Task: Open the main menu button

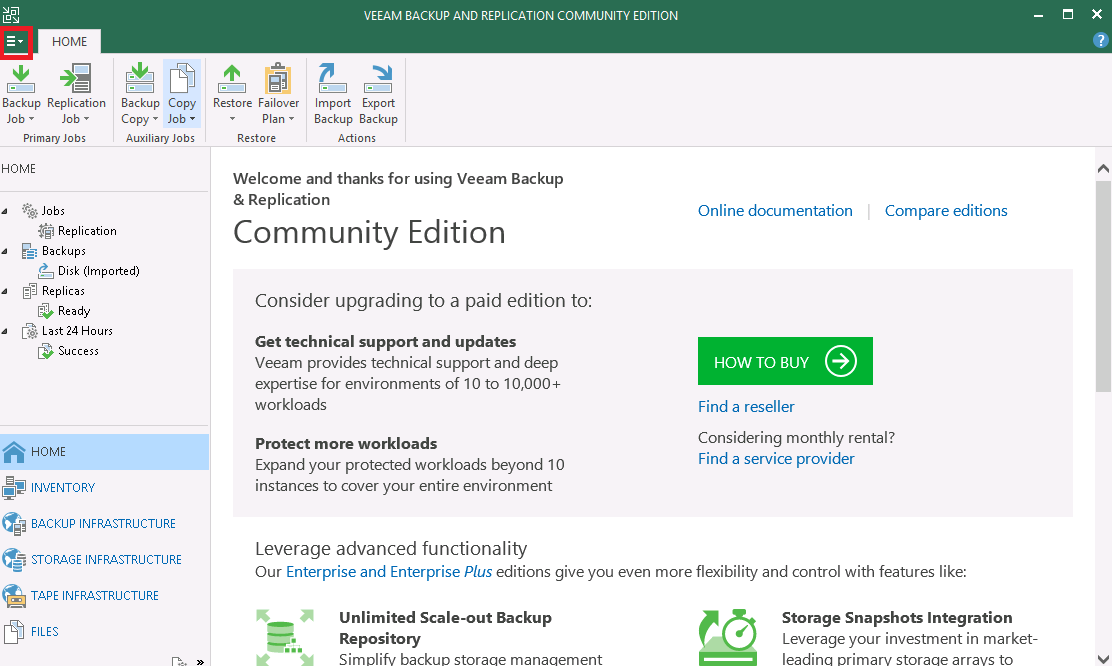Action: click(15, 42)
